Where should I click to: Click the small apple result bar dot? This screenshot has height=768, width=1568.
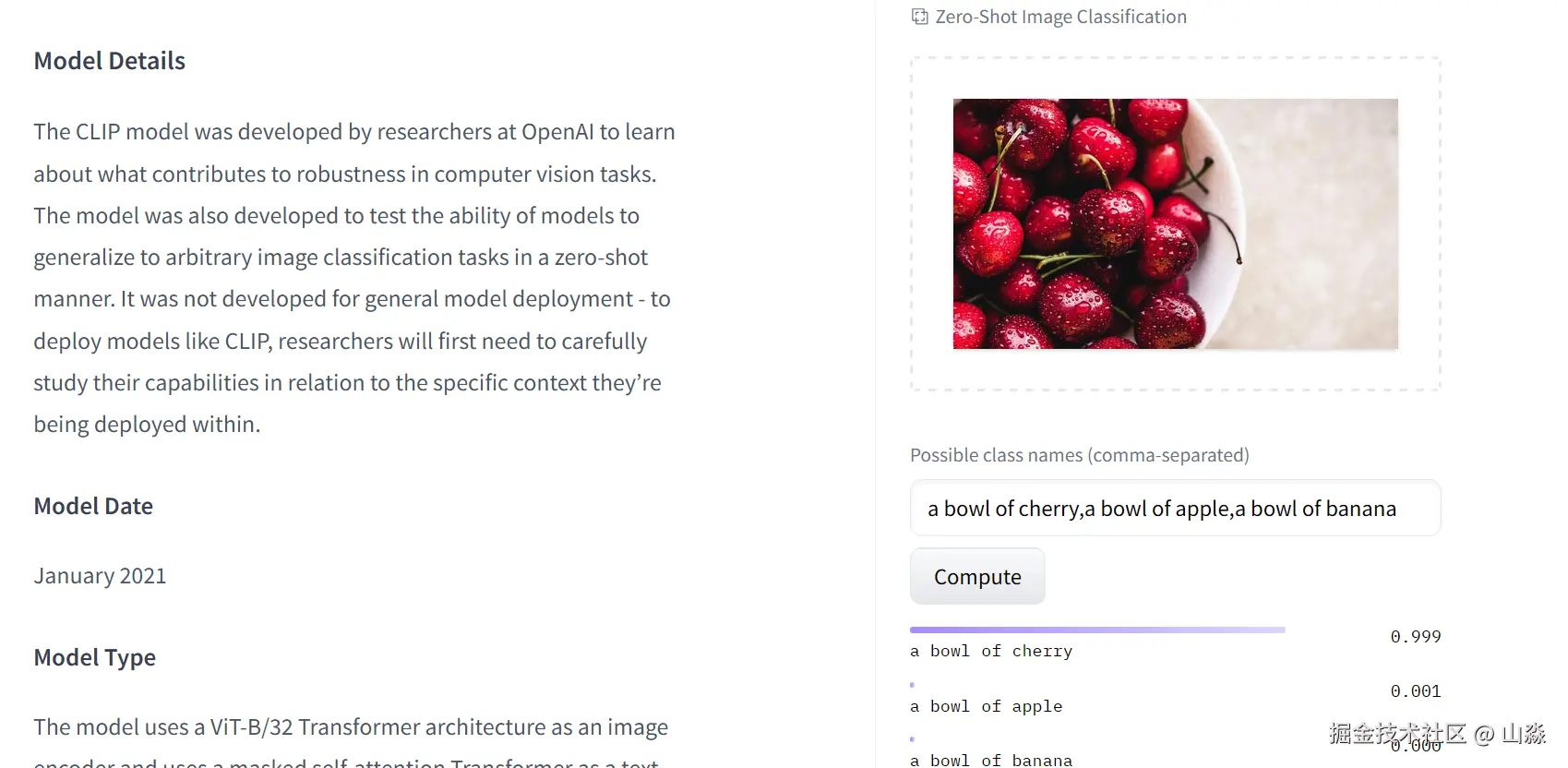[912, 685]
